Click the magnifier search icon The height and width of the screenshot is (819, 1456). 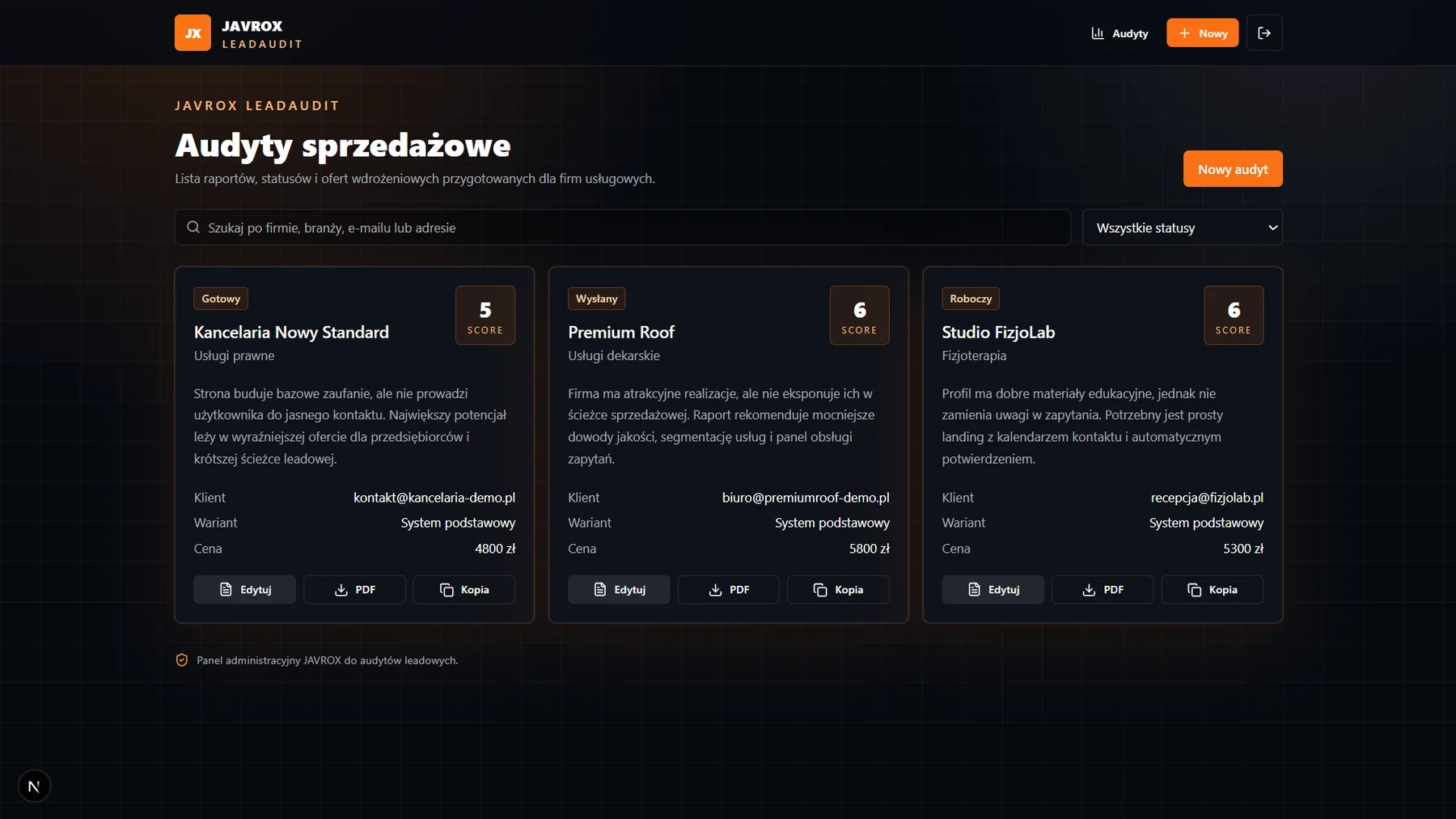pyautogui.click(x=193, y=227)
